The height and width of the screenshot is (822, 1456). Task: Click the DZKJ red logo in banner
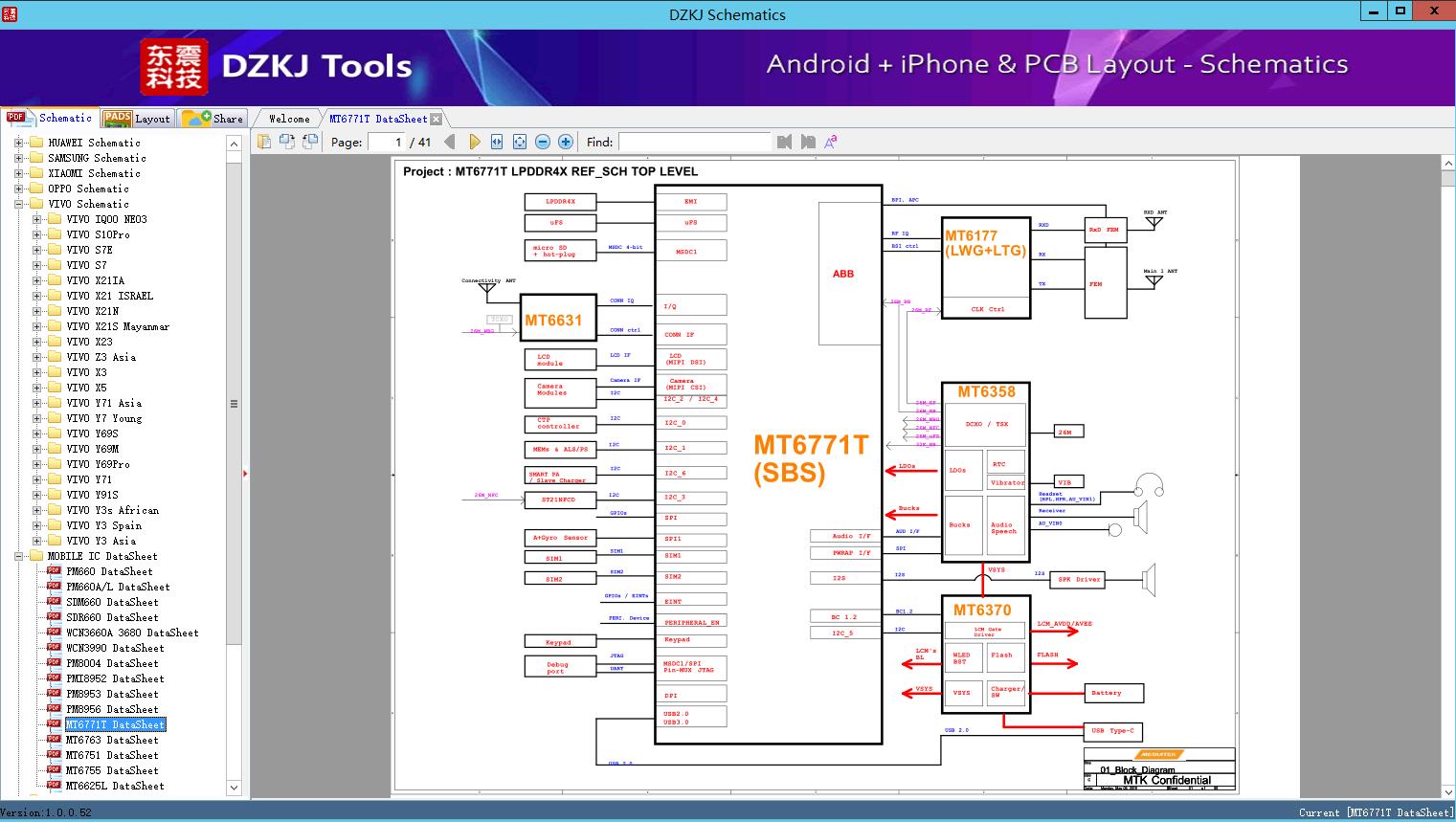(175, 67)
